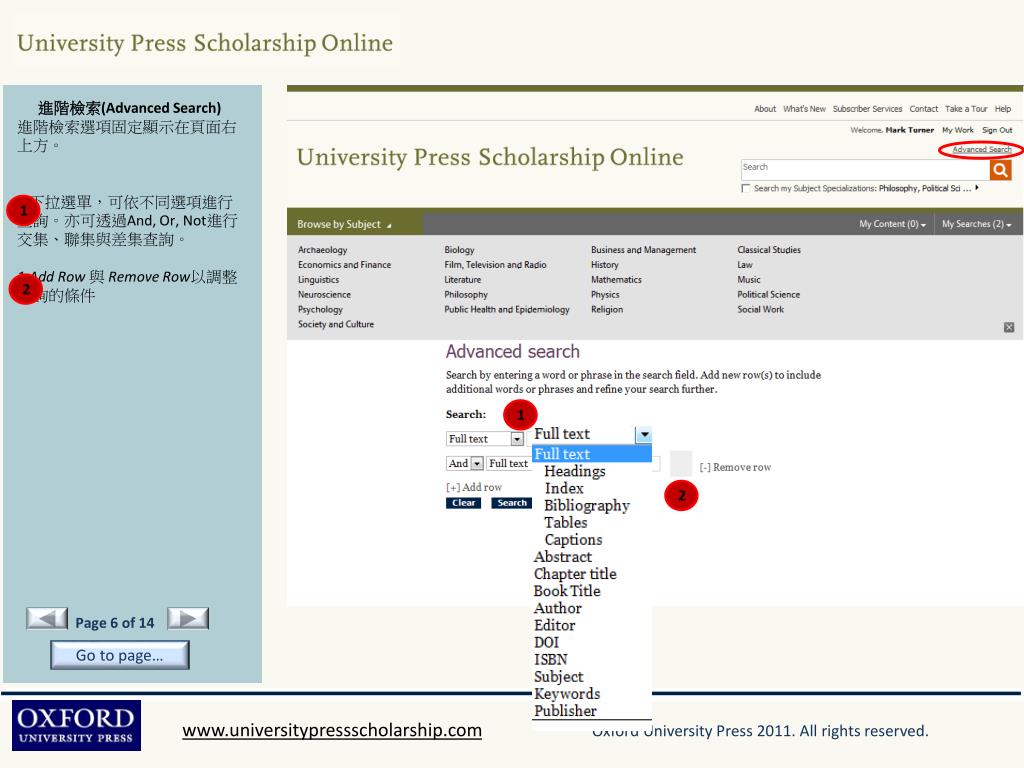Select highlighted Full text option
The height and width of the screenshot is (768, 1024).
coord(592,454)
